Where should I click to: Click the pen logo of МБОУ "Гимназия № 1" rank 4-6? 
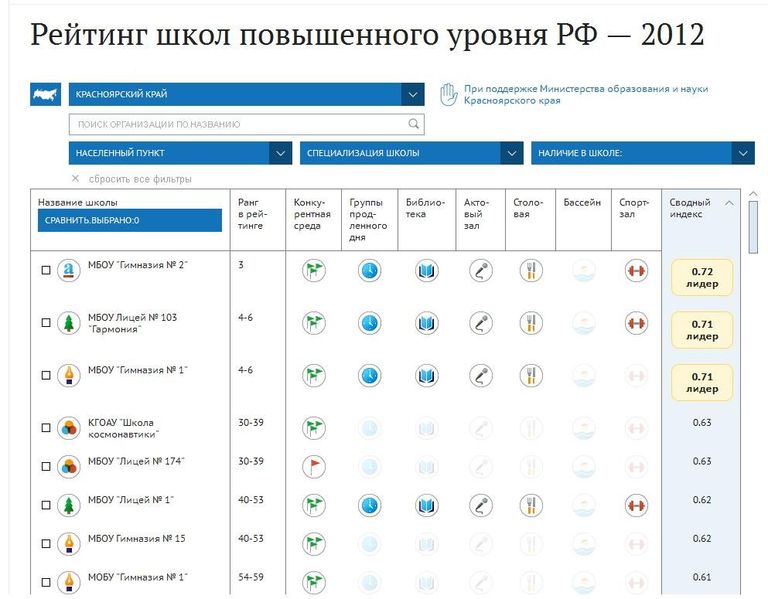point(69,376)
